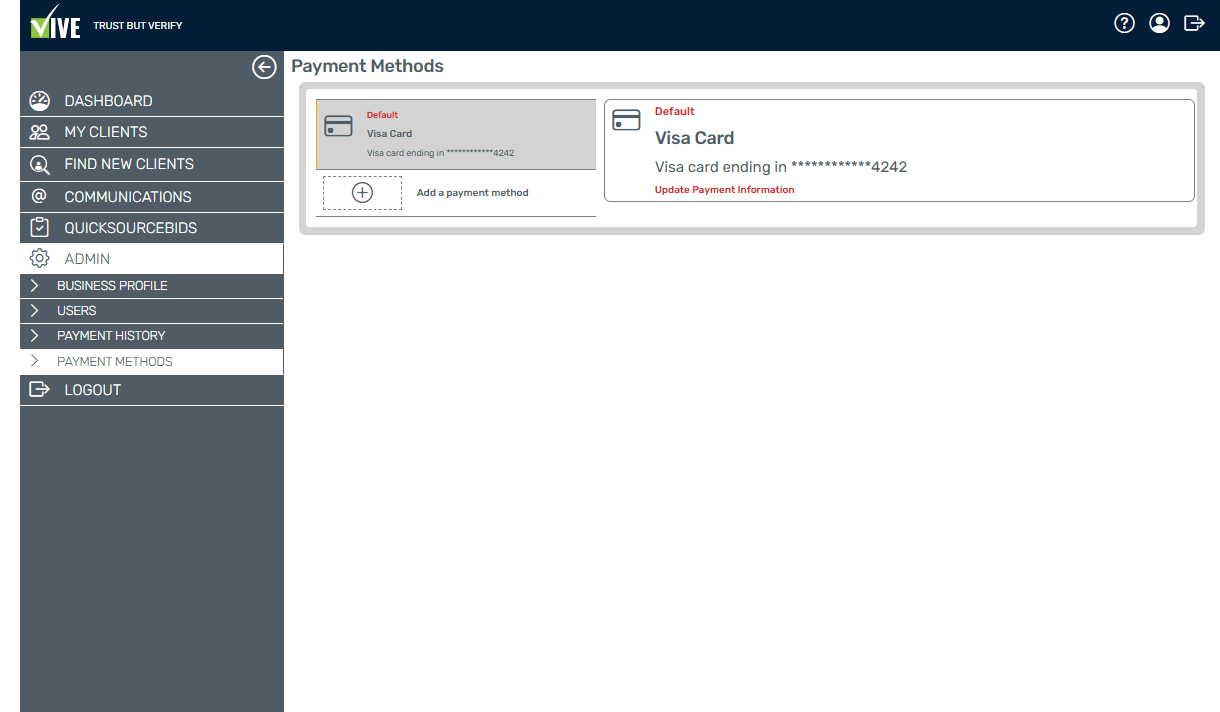
Task: Click the Communications at-sign icon
Action: [40, 196]
